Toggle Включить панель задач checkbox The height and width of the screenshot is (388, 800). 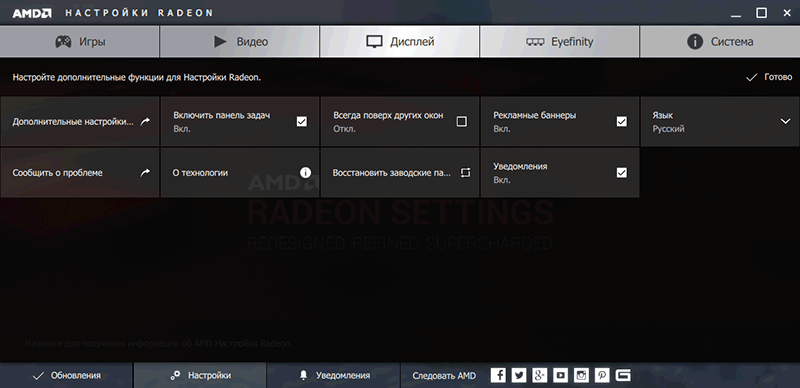[x=302, y=122]
